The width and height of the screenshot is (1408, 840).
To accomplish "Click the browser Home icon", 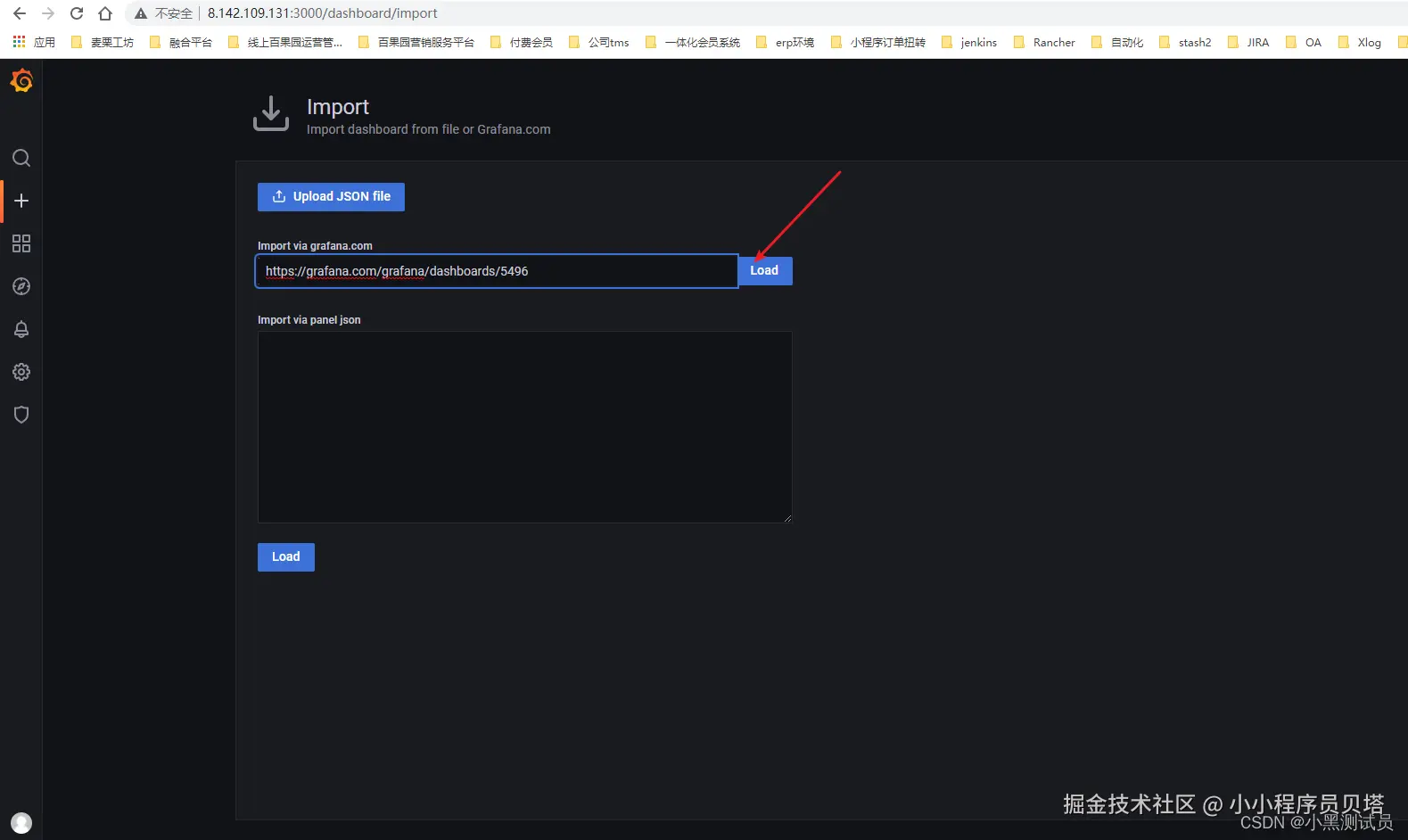I will tap(105, 13).
